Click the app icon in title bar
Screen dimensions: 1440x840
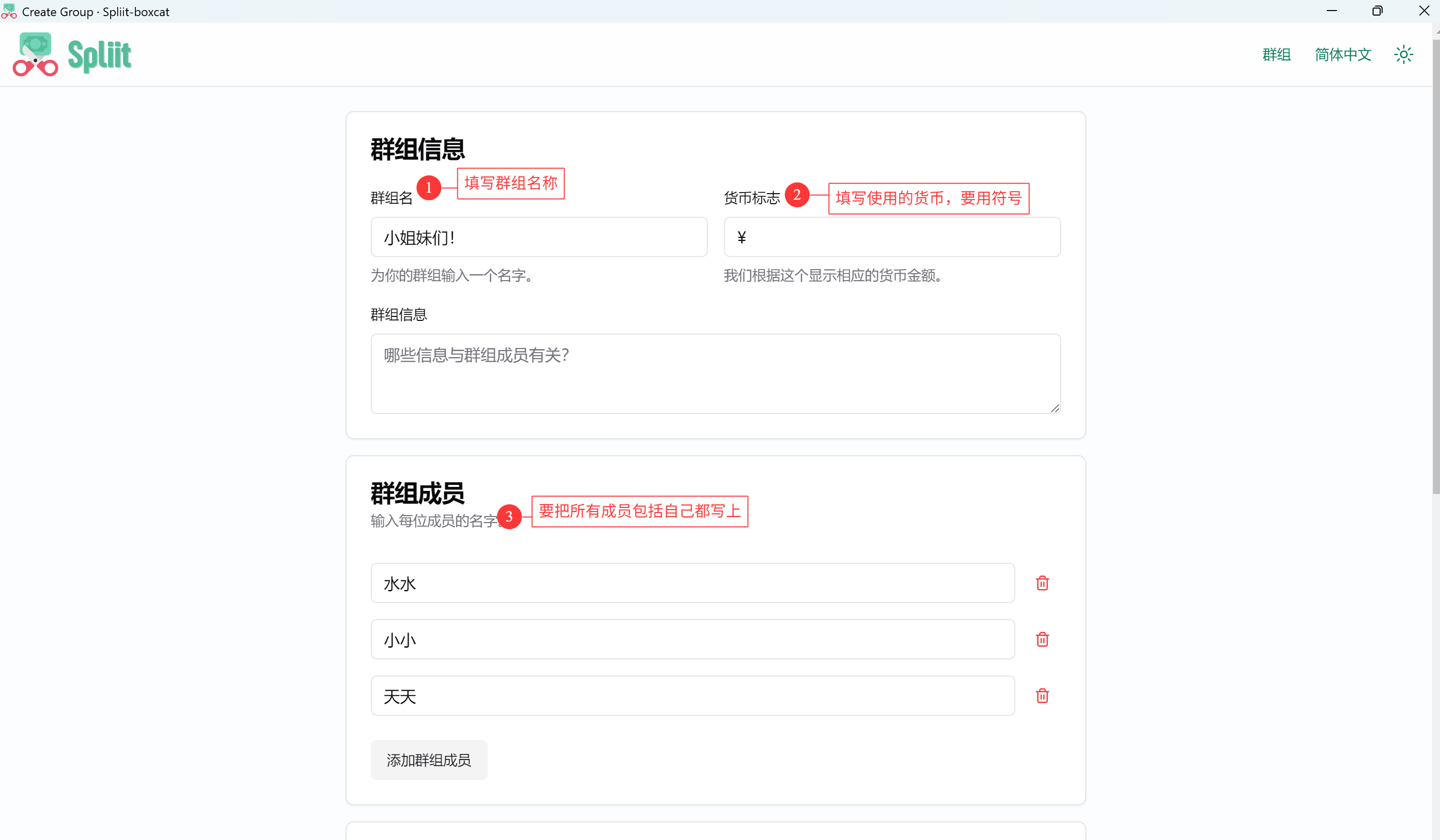(x=9, y=12)
